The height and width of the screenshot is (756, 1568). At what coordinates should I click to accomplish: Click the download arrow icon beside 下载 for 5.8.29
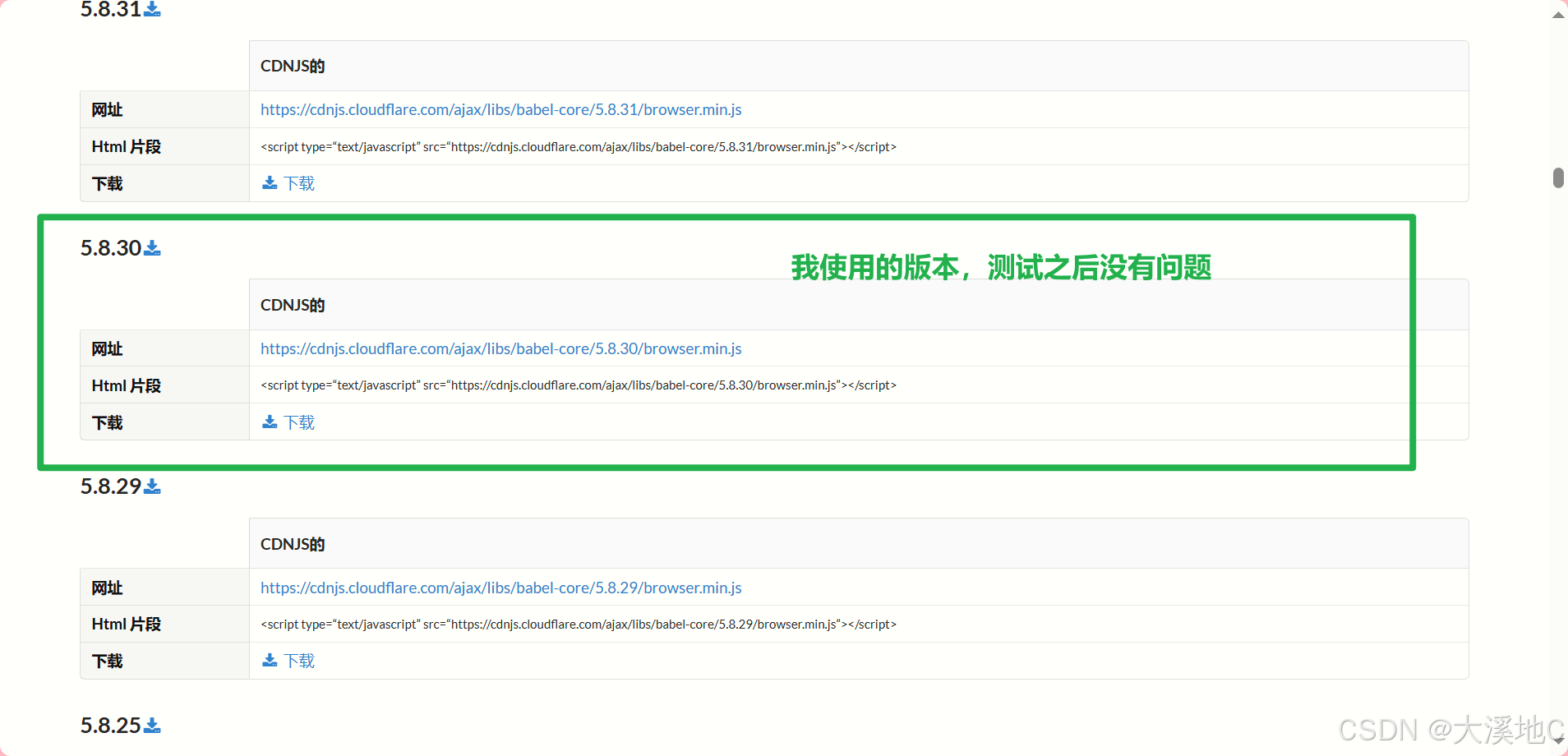[270, 660]
